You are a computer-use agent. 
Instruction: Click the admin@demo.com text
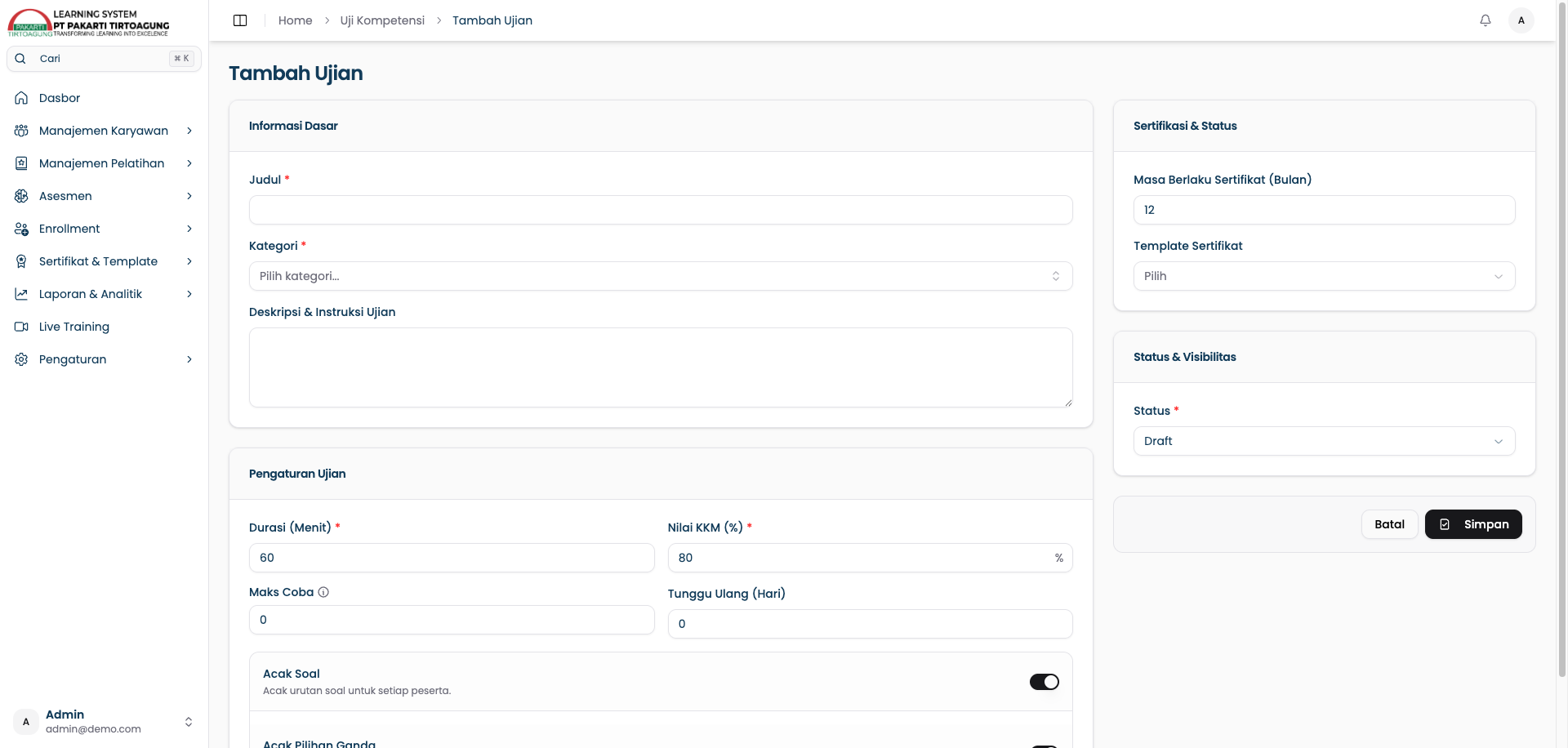93,729
